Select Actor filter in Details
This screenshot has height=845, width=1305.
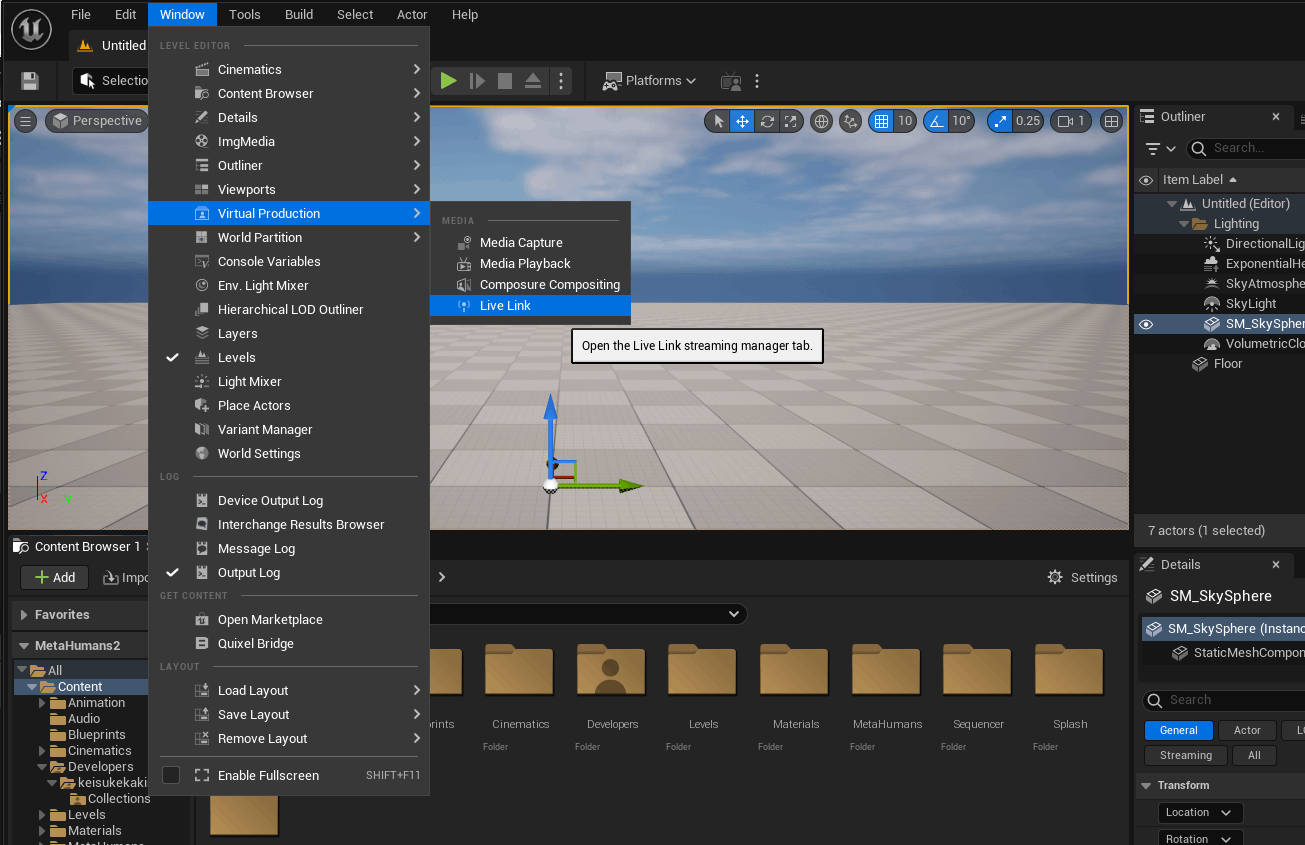tap(1247, 731)
